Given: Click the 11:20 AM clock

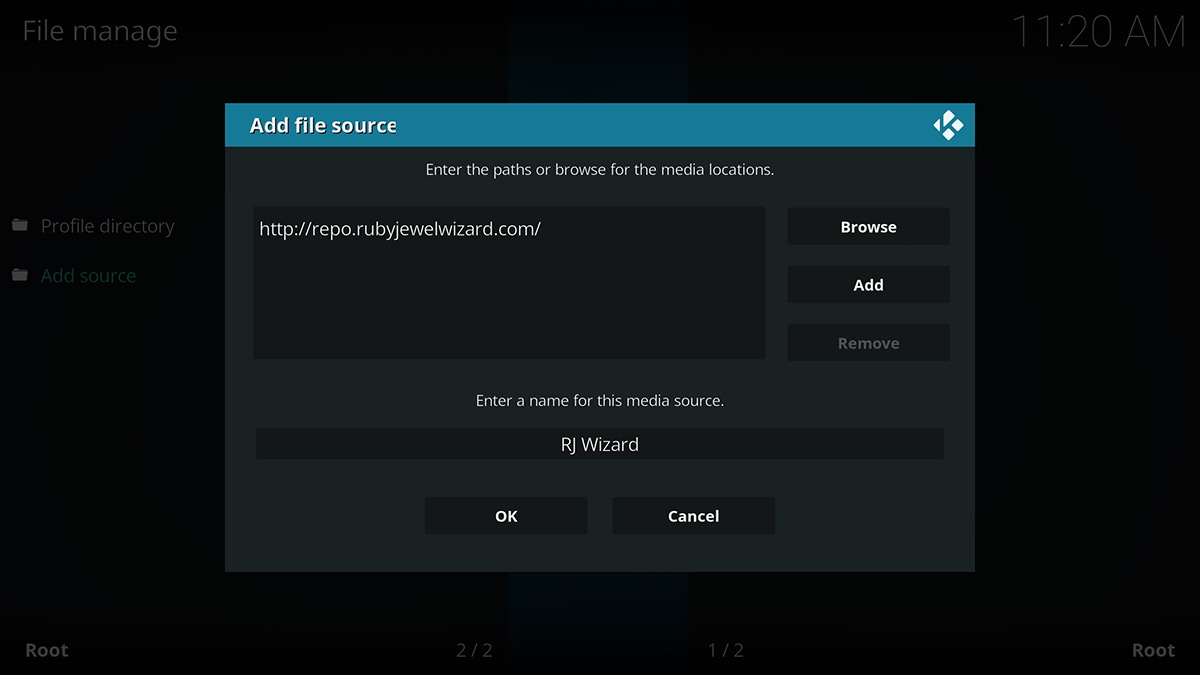Looking at the screenshot, I should click(x=1098, y=32).
